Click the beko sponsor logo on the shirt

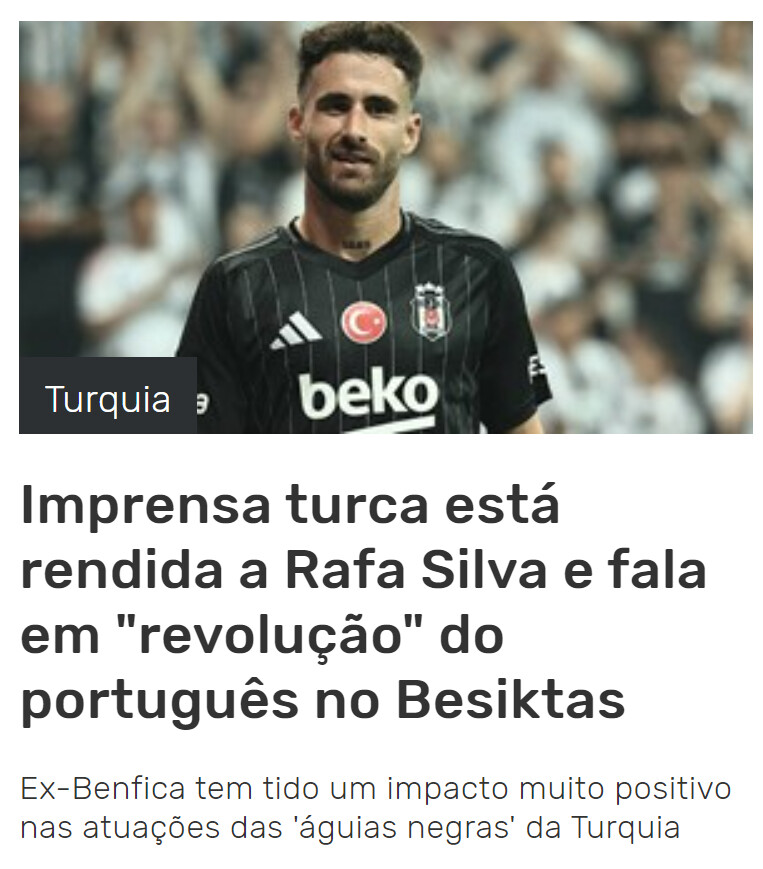point(368,395)
